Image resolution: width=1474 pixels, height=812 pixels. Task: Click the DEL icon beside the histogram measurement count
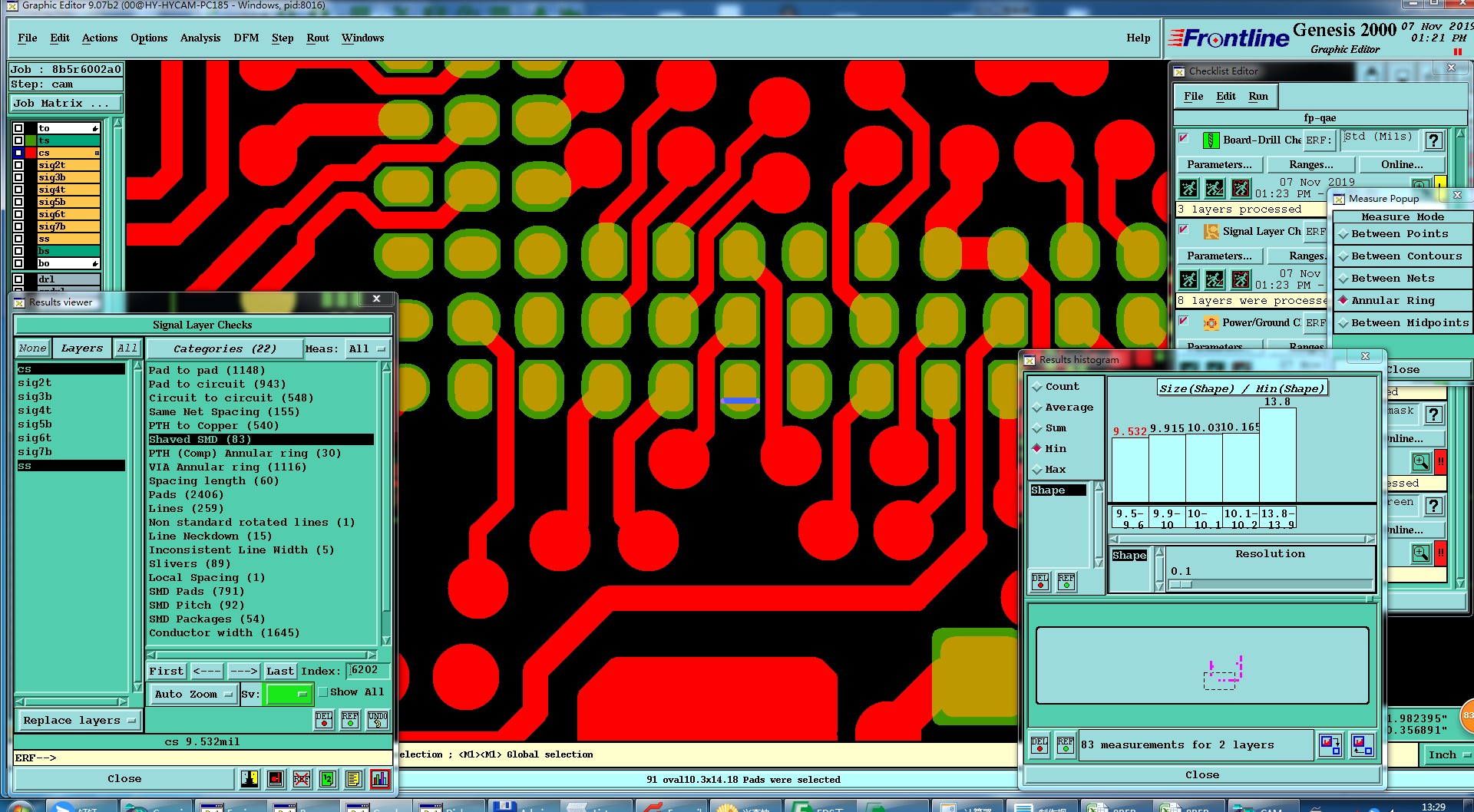(x=1039, y=744)
